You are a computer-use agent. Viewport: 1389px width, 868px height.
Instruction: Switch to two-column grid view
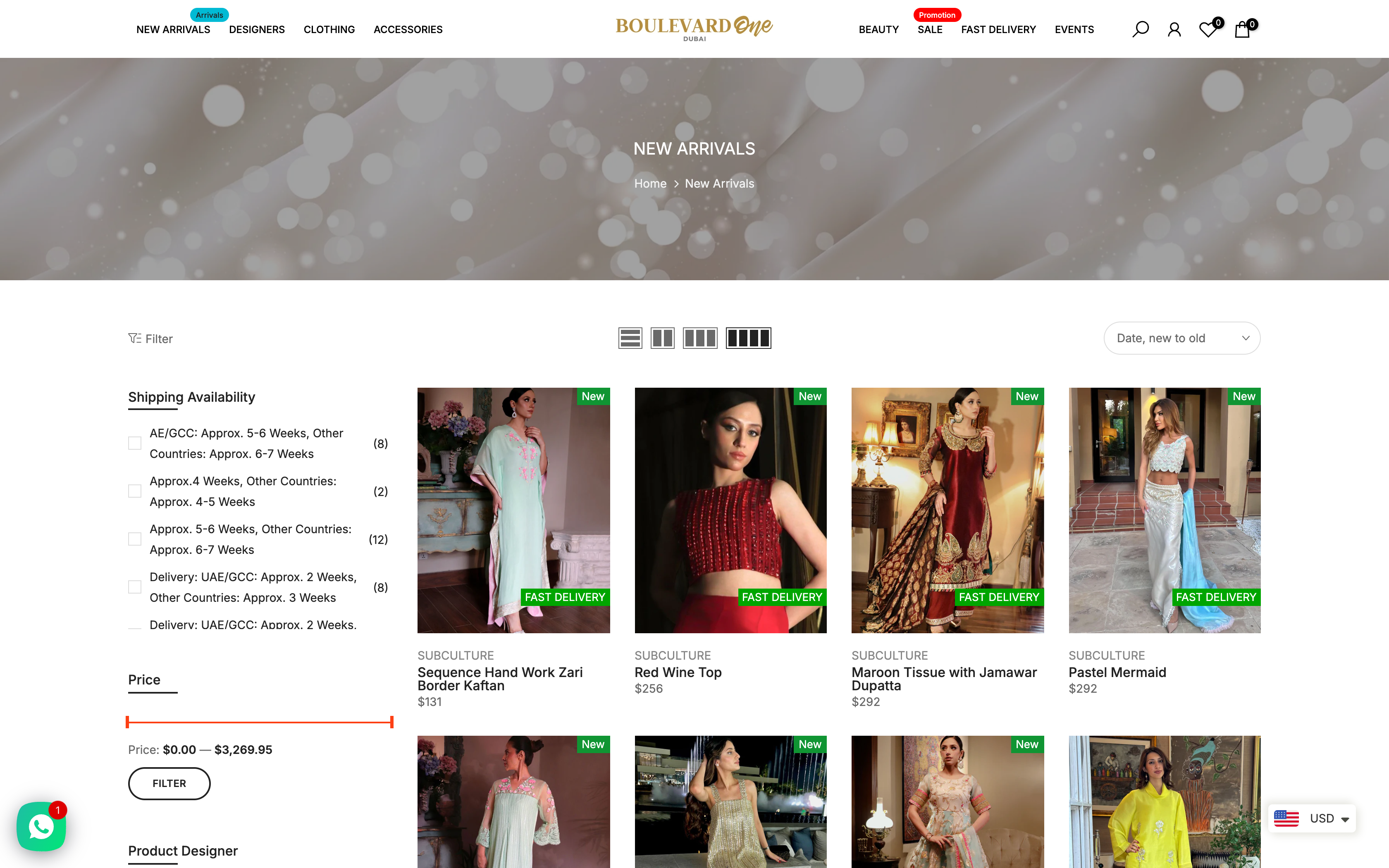click(662, 338)
